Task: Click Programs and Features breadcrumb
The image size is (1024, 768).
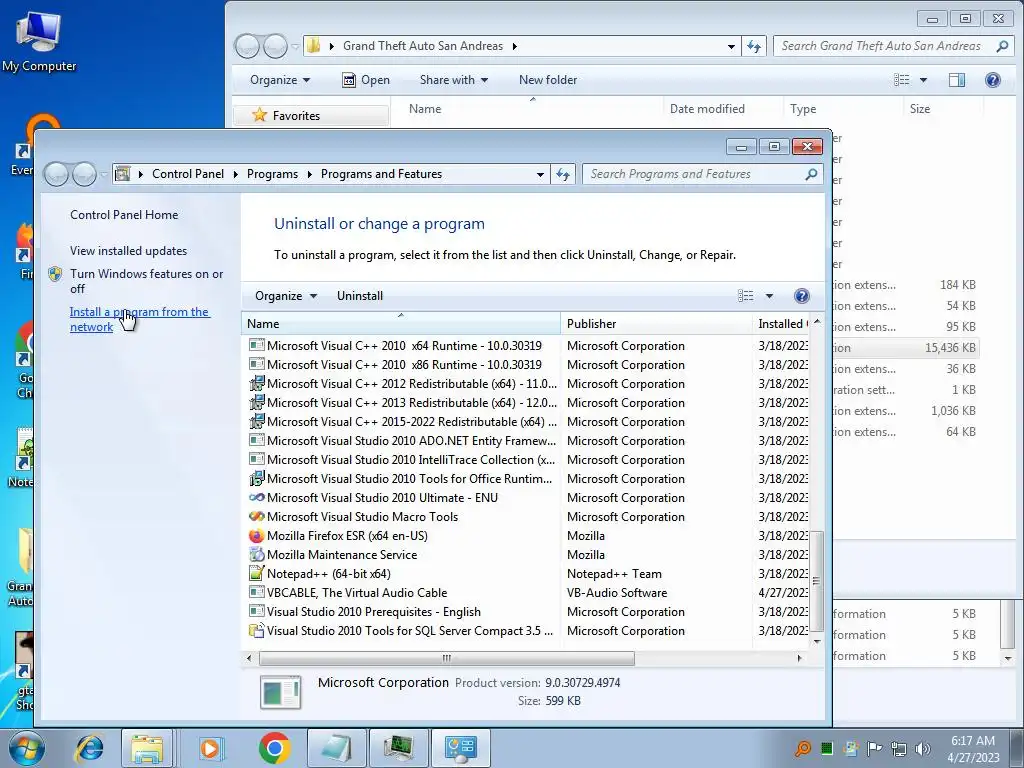Action: pos(381,174)
